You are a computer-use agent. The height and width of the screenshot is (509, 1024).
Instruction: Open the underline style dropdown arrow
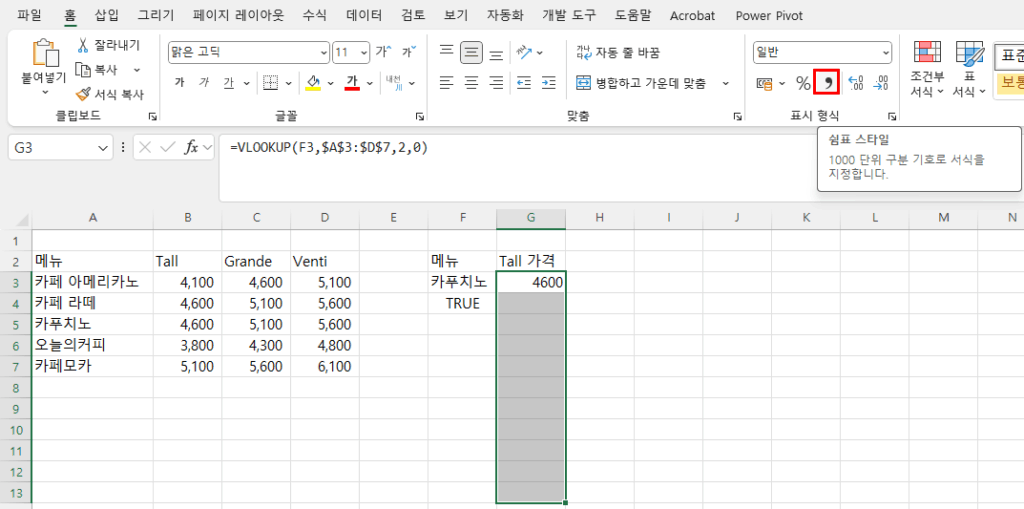(246, 83)
